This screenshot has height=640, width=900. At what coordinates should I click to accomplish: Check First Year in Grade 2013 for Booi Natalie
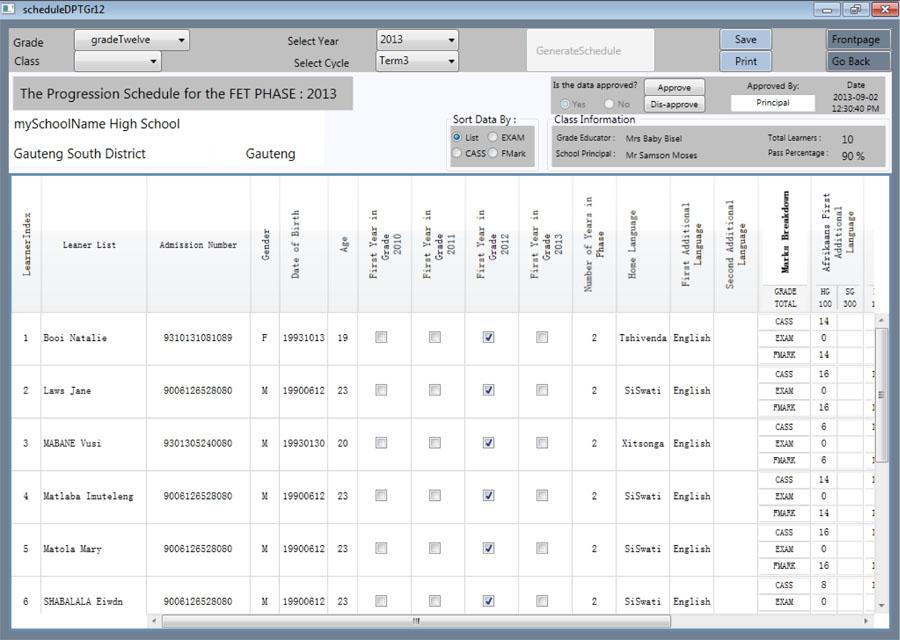pyautogui.click(x=542, y=337)
